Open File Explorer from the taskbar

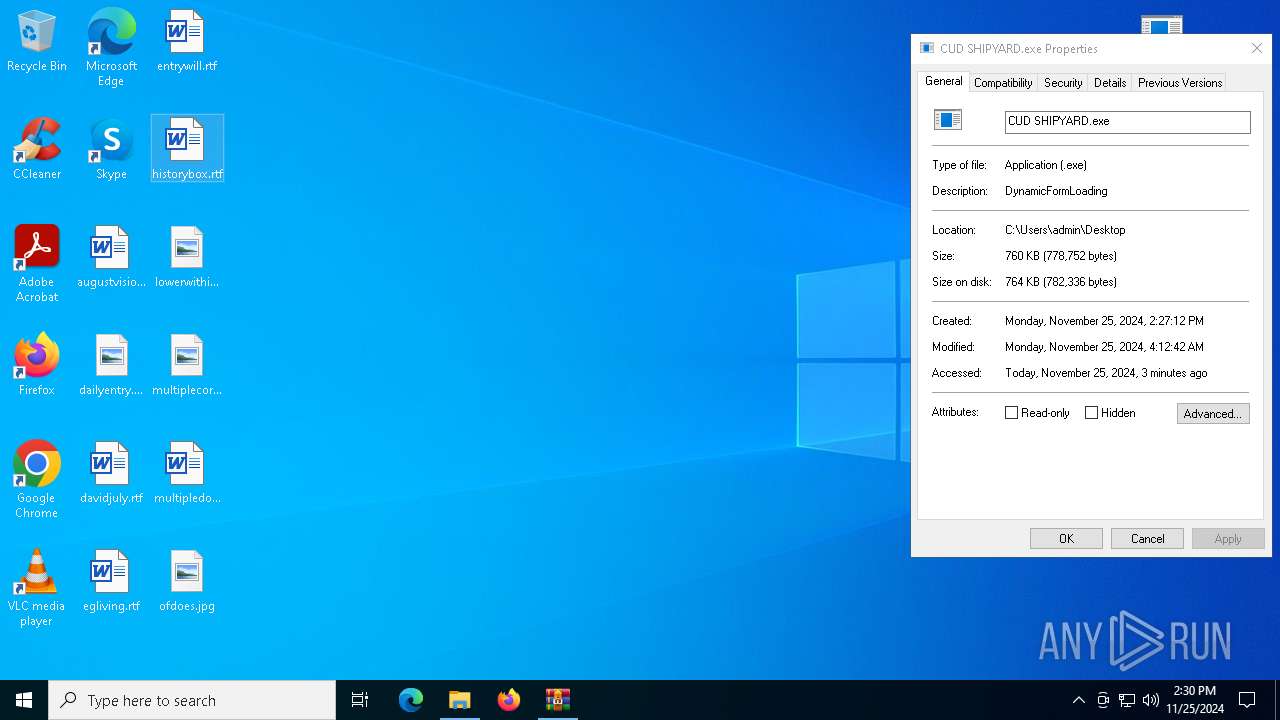(460, 700)
